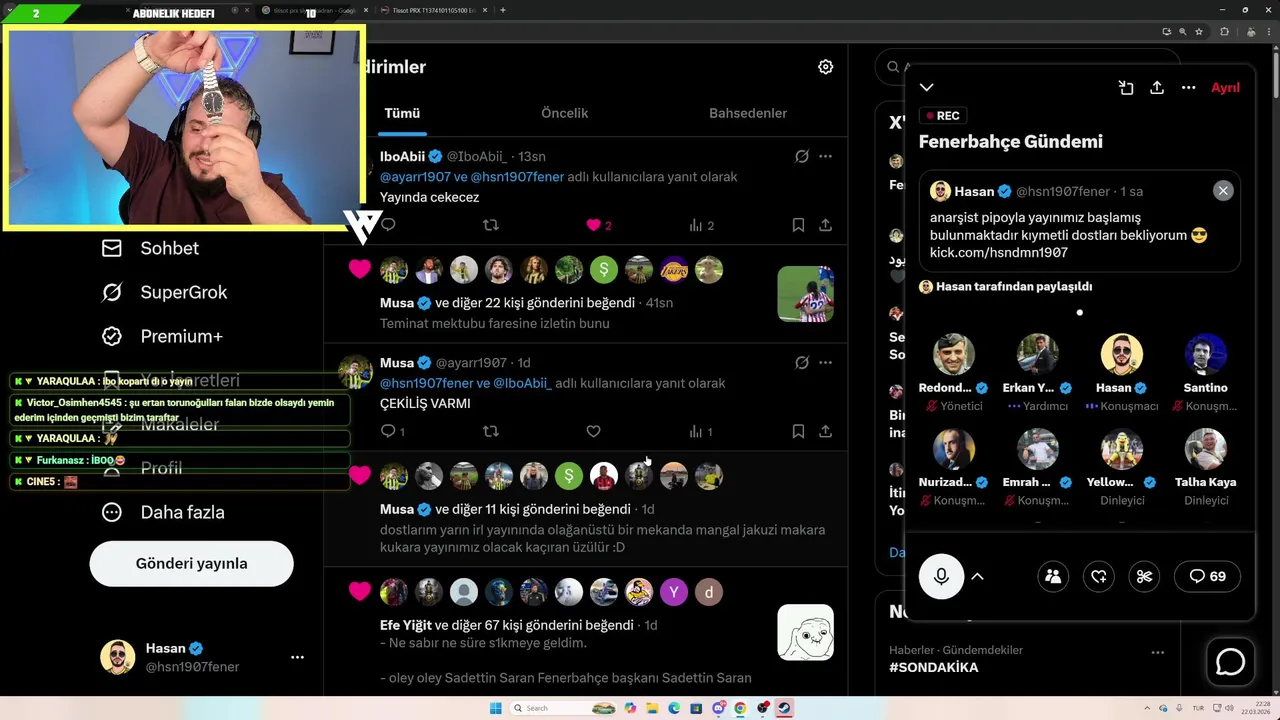Open Musa @ayarr1907 profile name

(397, 362)
